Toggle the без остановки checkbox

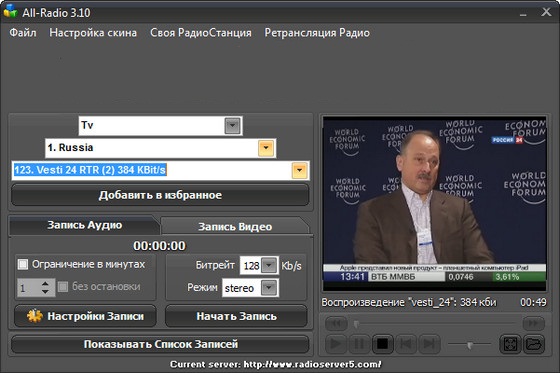[x=63, y=287]
